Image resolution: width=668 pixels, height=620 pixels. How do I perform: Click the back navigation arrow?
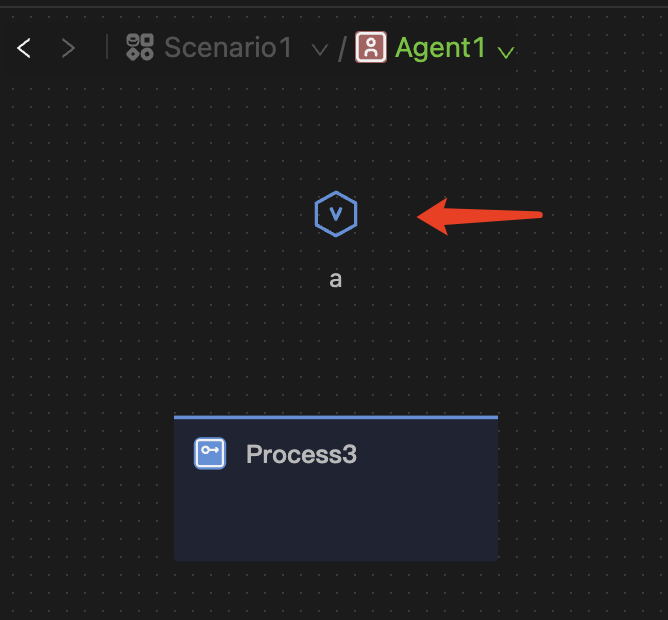click(25, 48)
